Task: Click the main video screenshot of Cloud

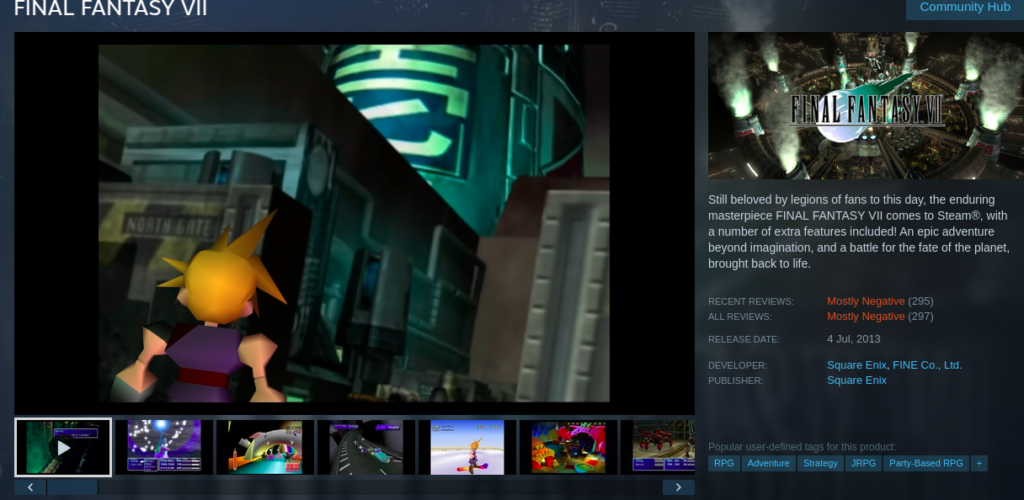Action: click(x=354, y=223)
